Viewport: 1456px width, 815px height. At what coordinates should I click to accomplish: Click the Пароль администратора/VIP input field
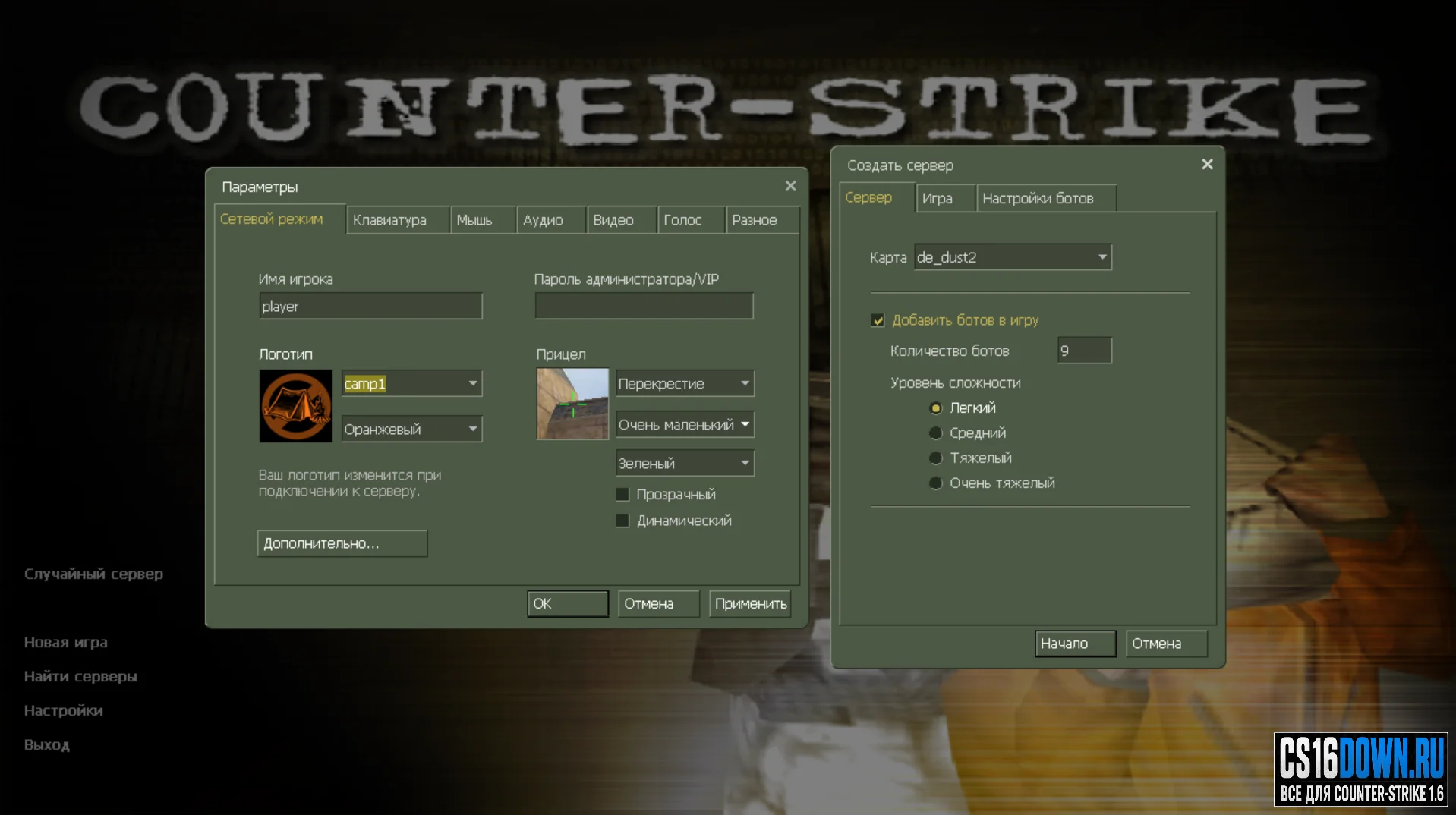[x=644, y=306]
